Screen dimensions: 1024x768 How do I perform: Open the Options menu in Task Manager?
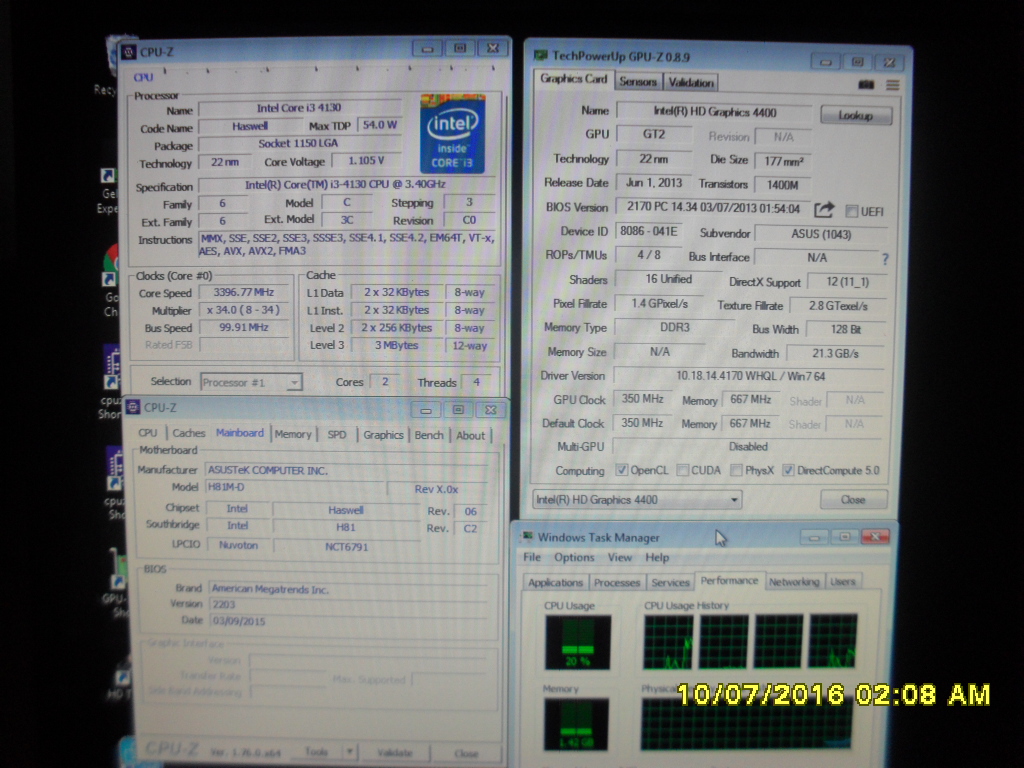click(x=574, y=557)
